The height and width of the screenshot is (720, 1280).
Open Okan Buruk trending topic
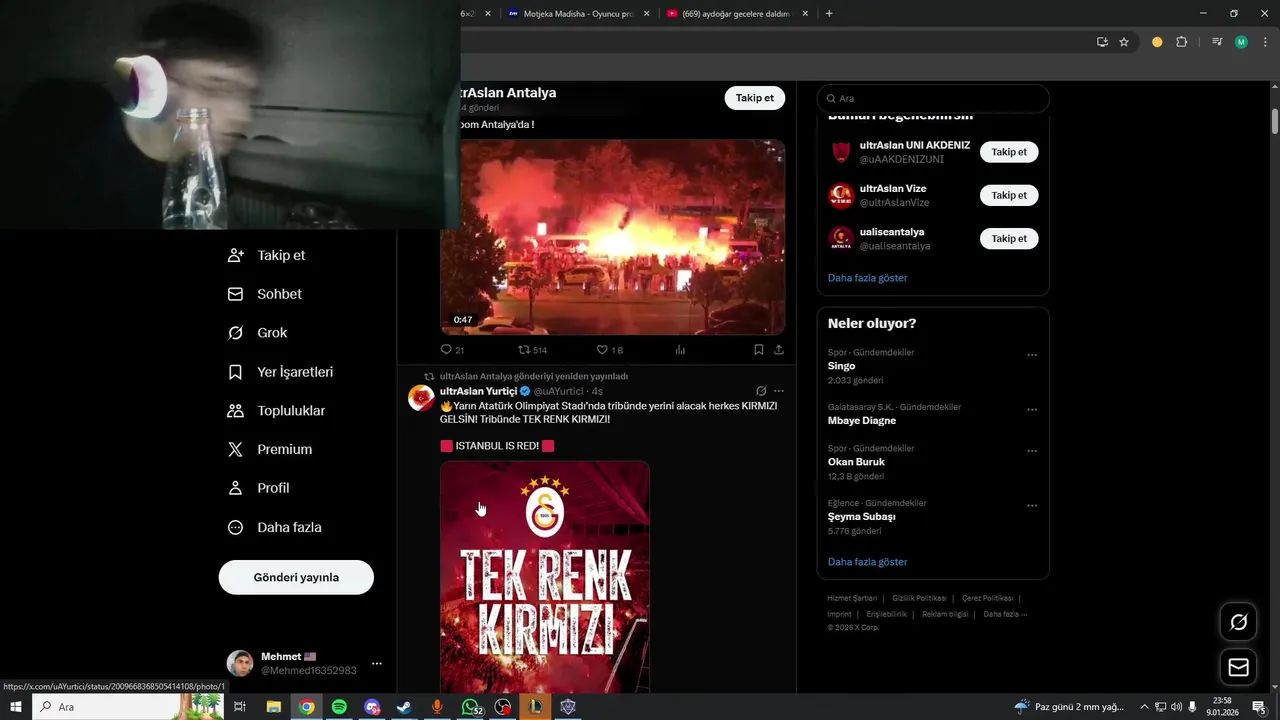coord(856,462)
